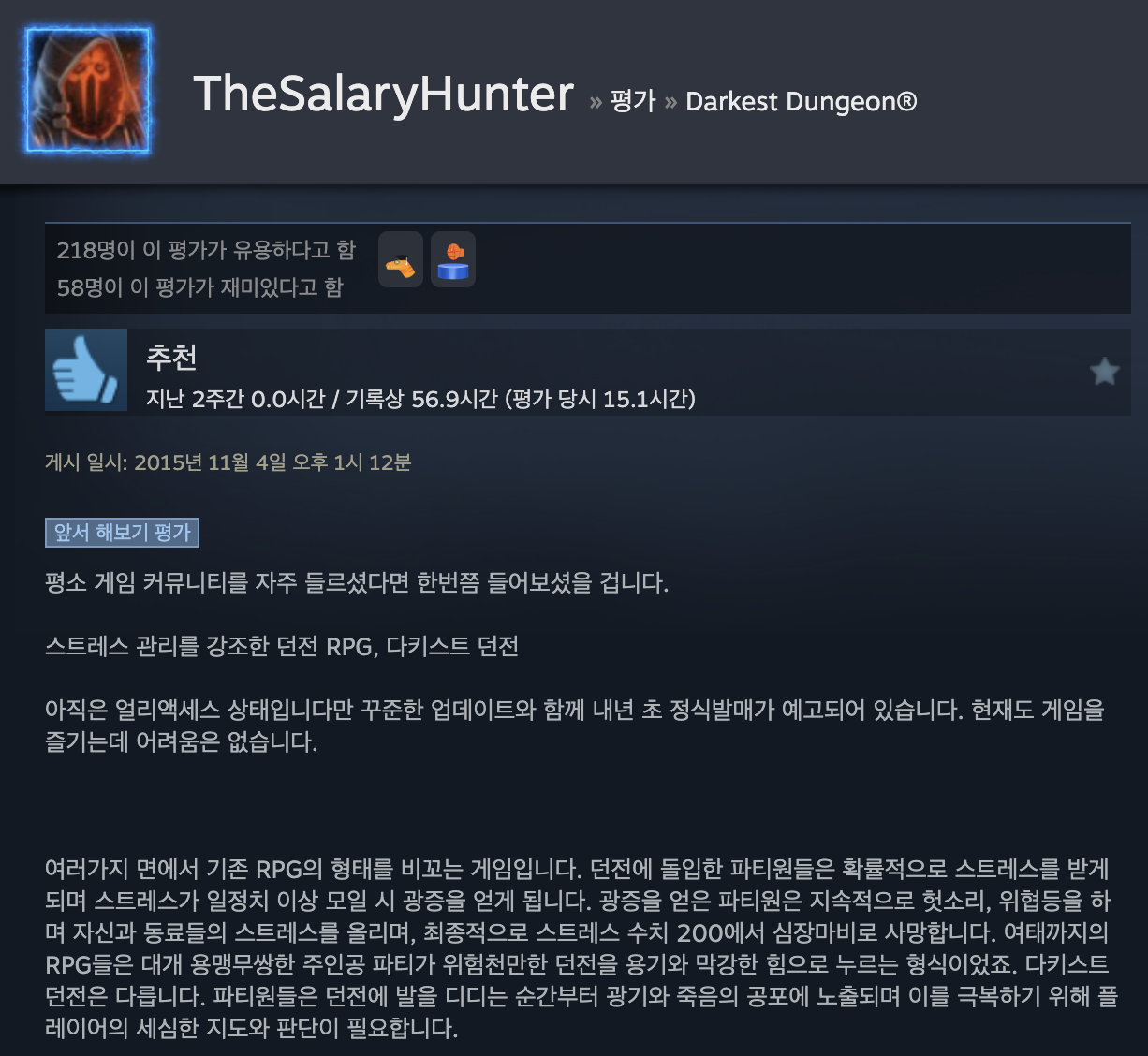Screen dimensions: 1148x1056
Task: Open the 평가 breadcrumb link
Action: [633, 101]
